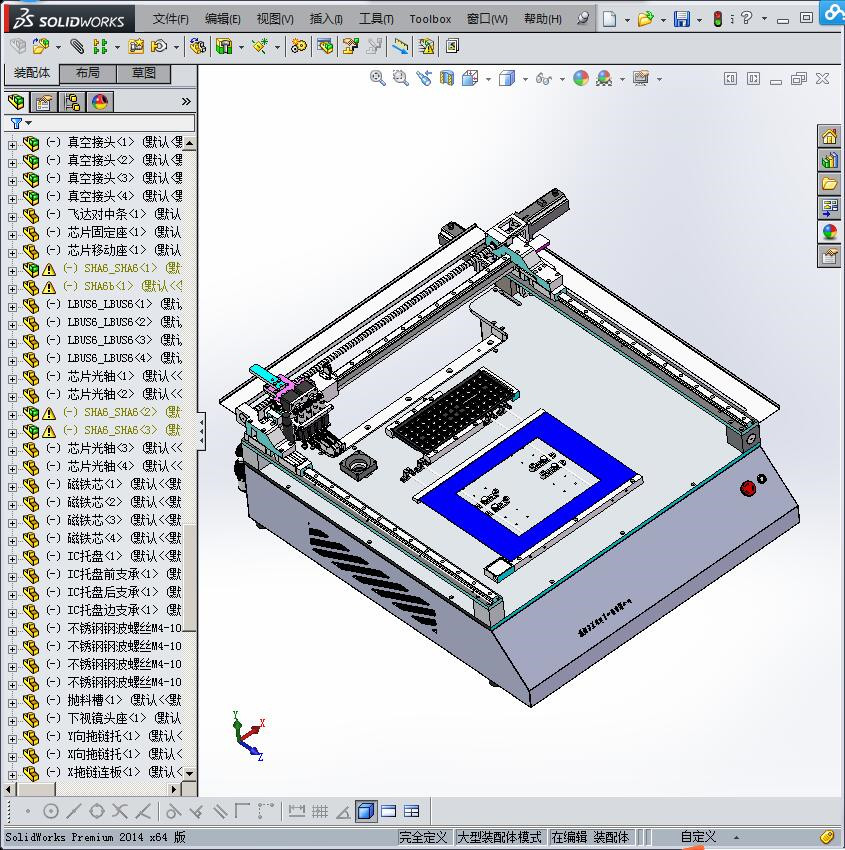Select the Previous View icon
Screen dimensions: 845x850
pos(424,79)
